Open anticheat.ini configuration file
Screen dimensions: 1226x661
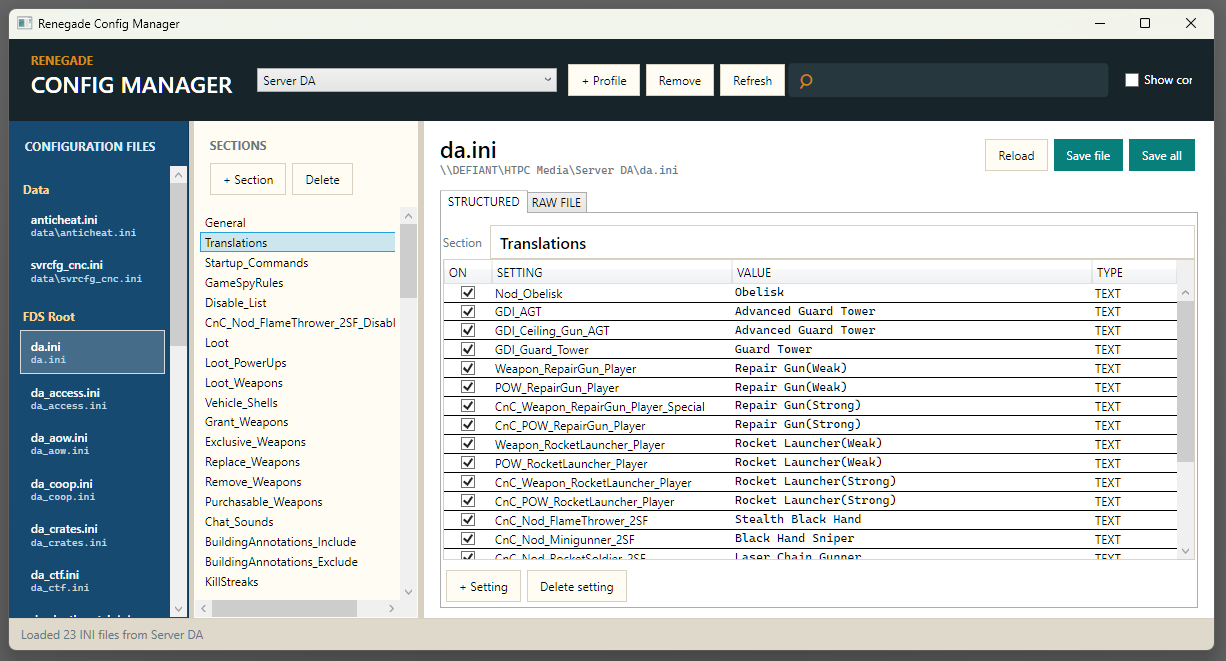coord(92,225)
